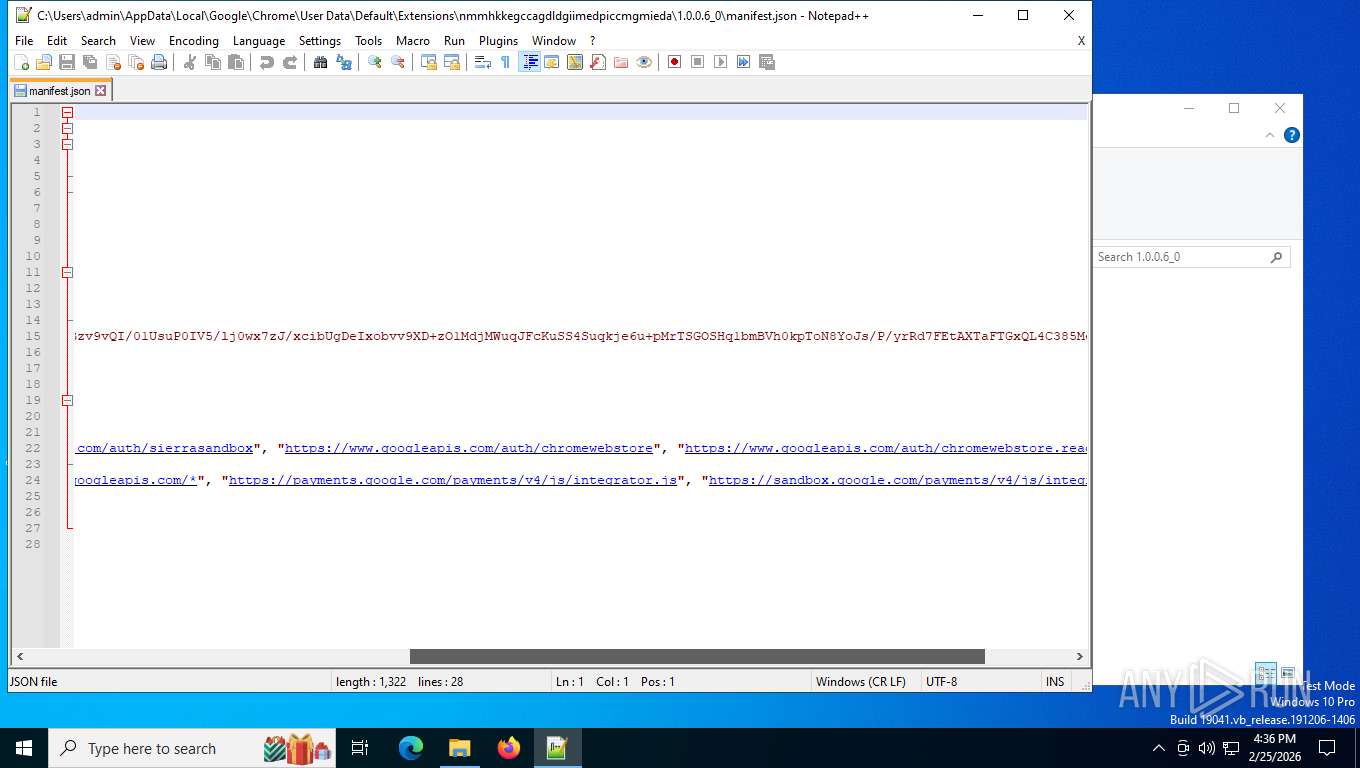
Task: Play back the recorded macro
Action: 720,62
